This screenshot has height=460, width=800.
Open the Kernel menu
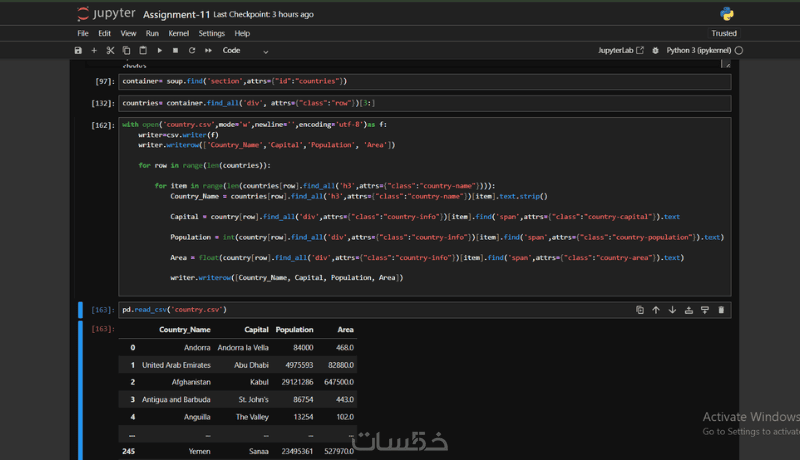click(179, 33)
